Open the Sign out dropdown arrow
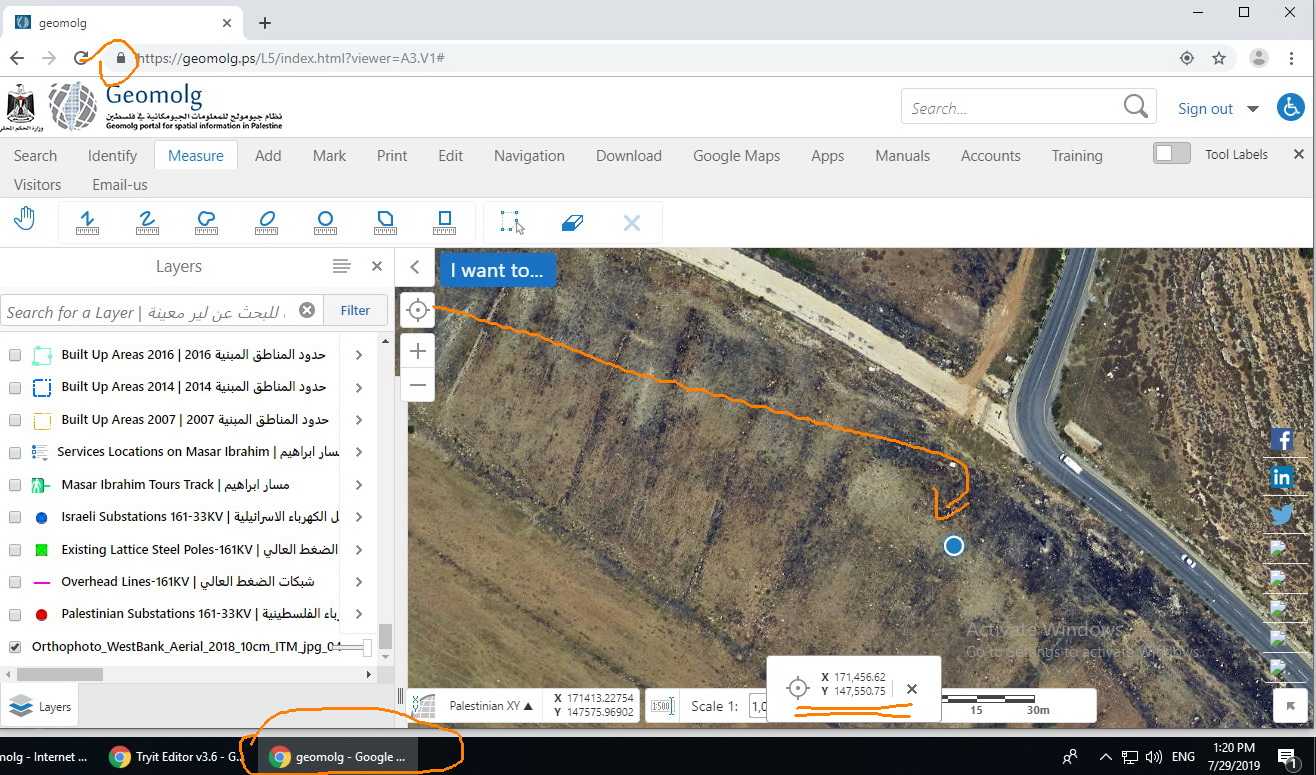1316x775 pixels. tap(1253, 109)
